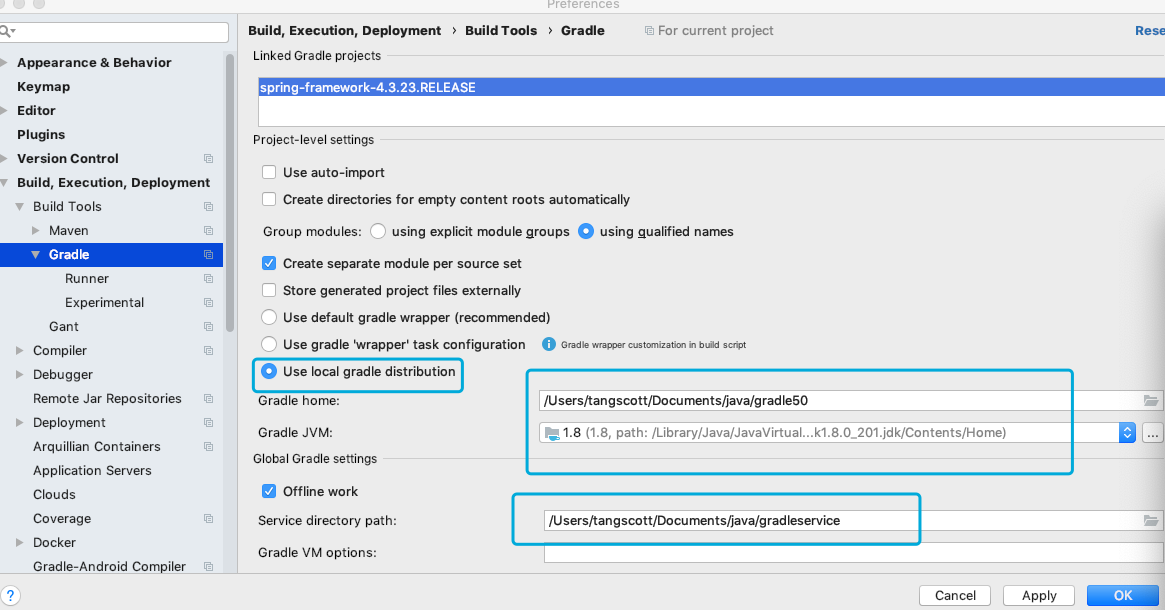
Task: Open the Gant settings page
Action: pyautogui.click(x=63, y=326)
